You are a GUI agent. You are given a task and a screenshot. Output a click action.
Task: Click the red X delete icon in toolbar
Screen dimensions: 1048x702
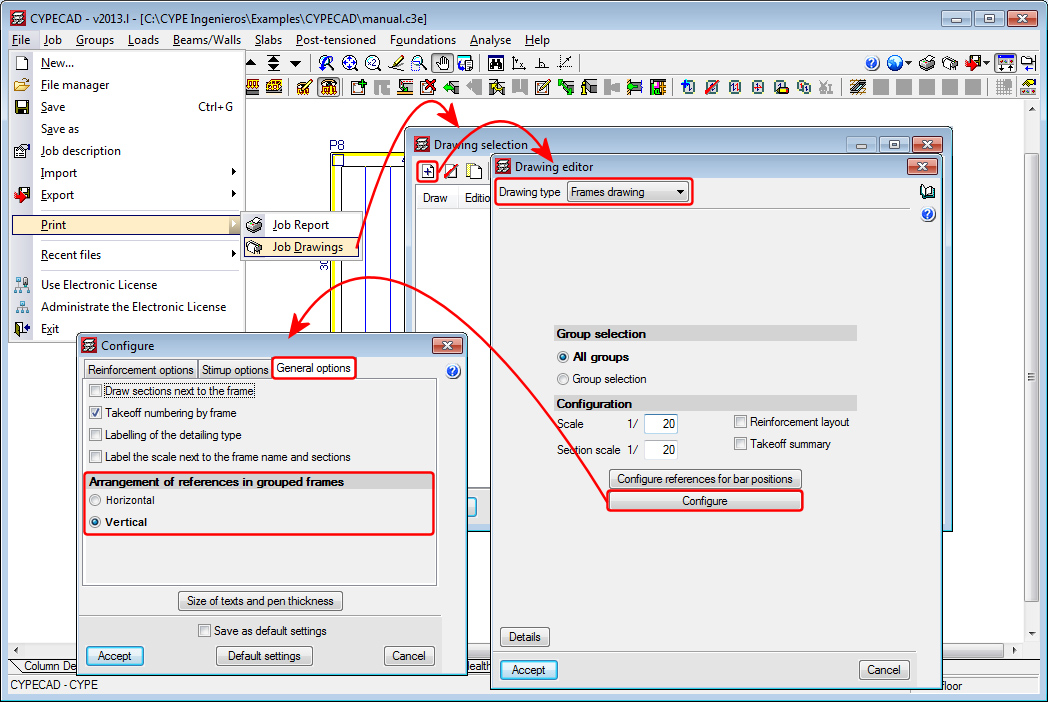point(428,87)
